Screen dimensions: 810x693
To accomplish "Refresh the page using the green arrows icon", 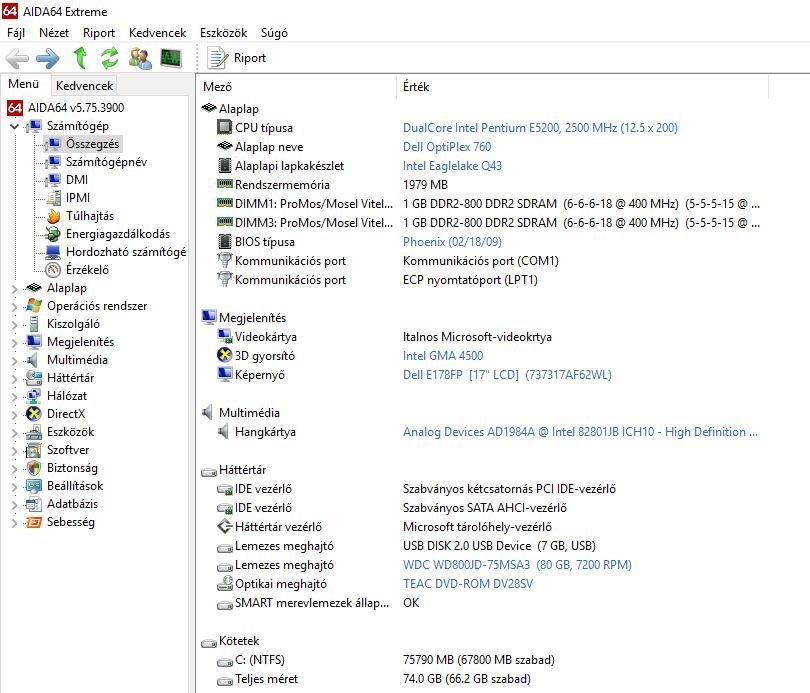I will (110, 58).
